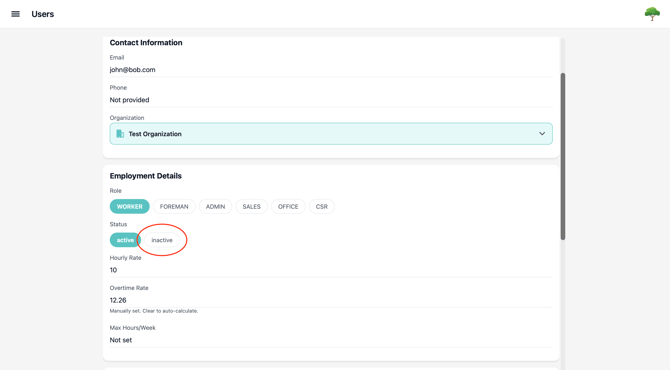Select the ADMIN role chip

(215, 206)
